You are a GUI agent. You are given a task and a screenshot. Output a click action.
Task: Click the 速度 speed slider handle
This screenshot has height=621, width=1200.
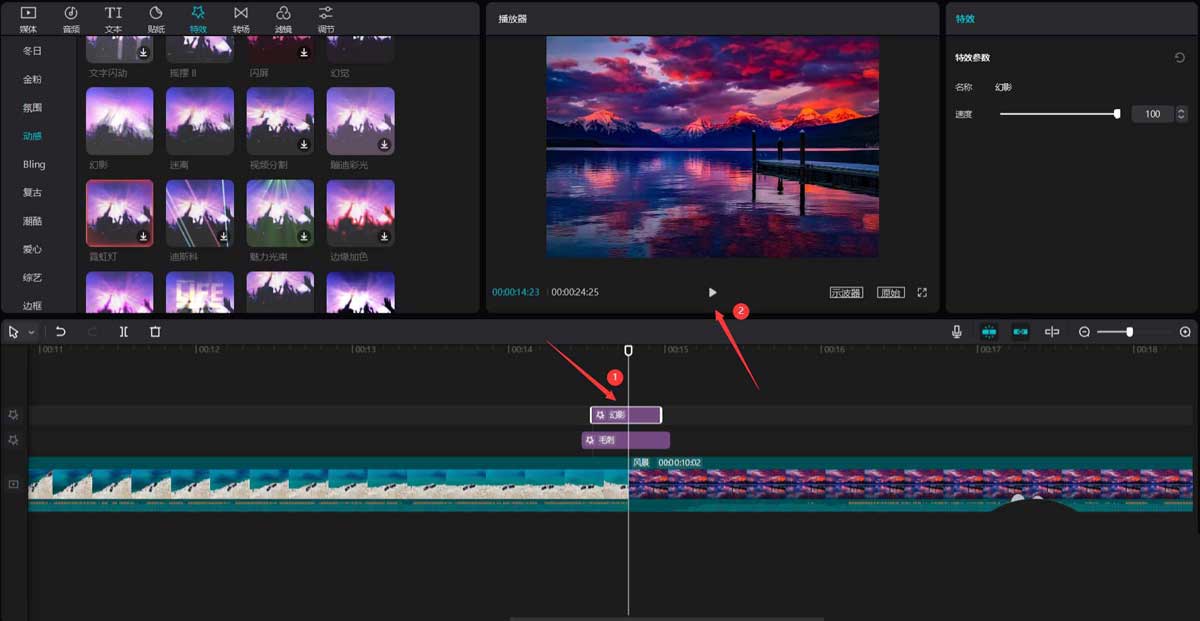[1117, 114]
